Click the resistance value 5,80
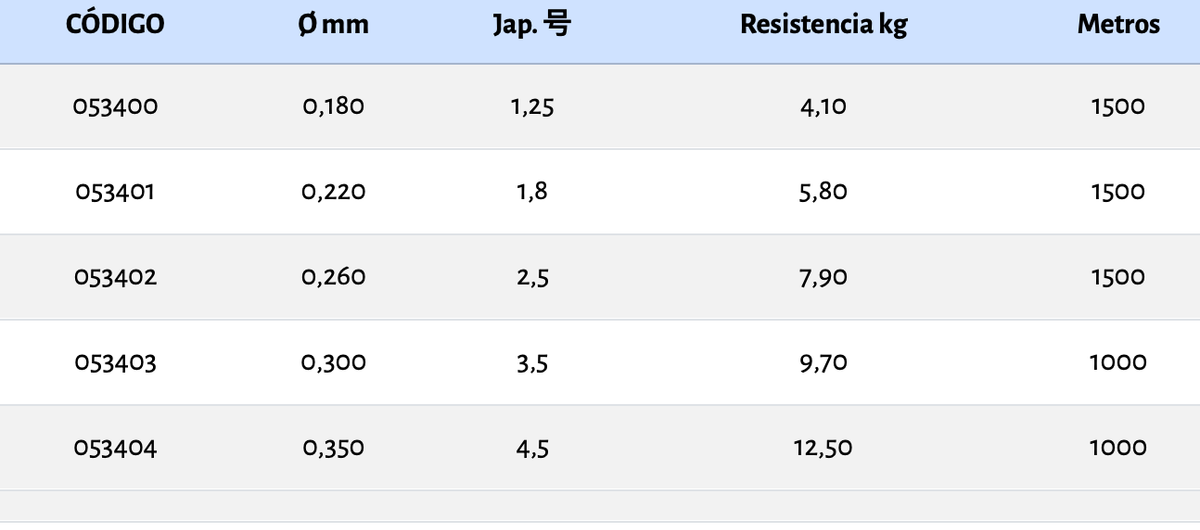The width and height of the screenshot is (1200, 530). coord(823,191)
